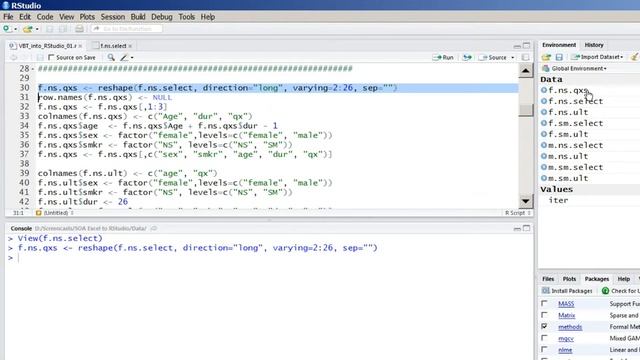The image size is (640, 360).
Task: Click the editor vertical scrollbar thumb
Action: 526,109
